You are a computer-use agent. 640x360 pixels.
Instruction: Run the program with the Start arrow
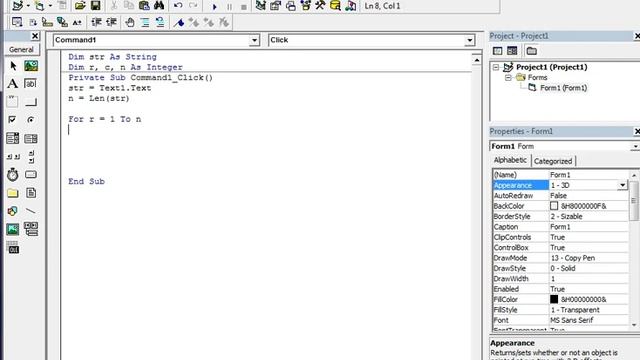[x=215, y=7]
